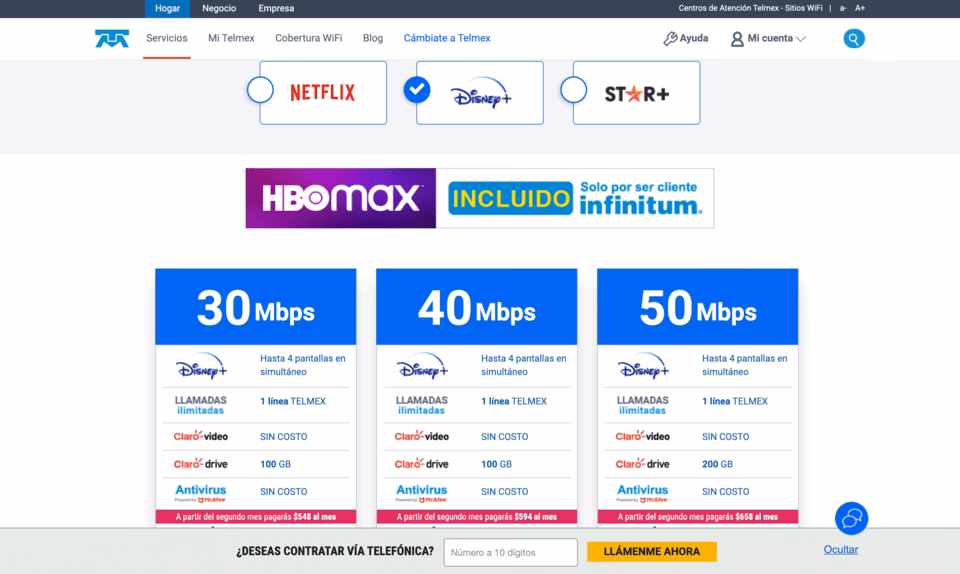This screenshot has width=960, height=574.
Task: Expand the Mi cuenta dropdown chevron
Action: click(801, 39)
